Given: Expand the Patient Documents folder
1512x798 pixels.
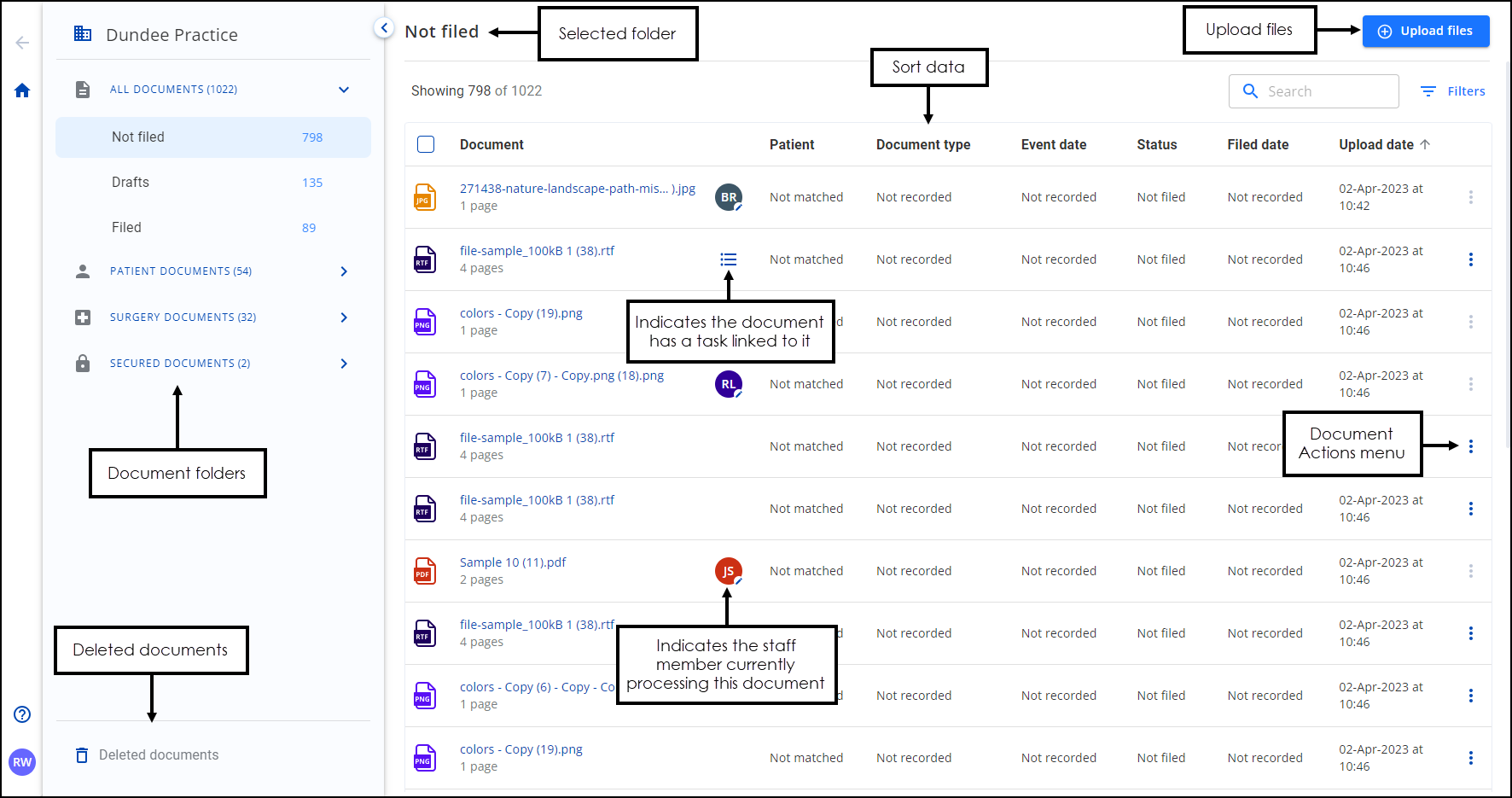Looking at the screenshot, I should click(x=344, y=271).
